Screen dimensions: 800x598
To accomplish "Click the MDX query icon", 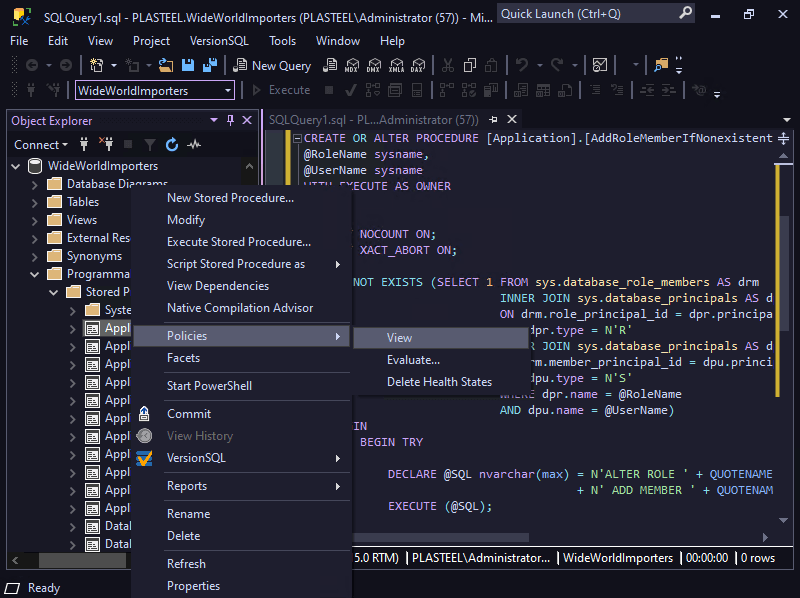I will (352, 65).
